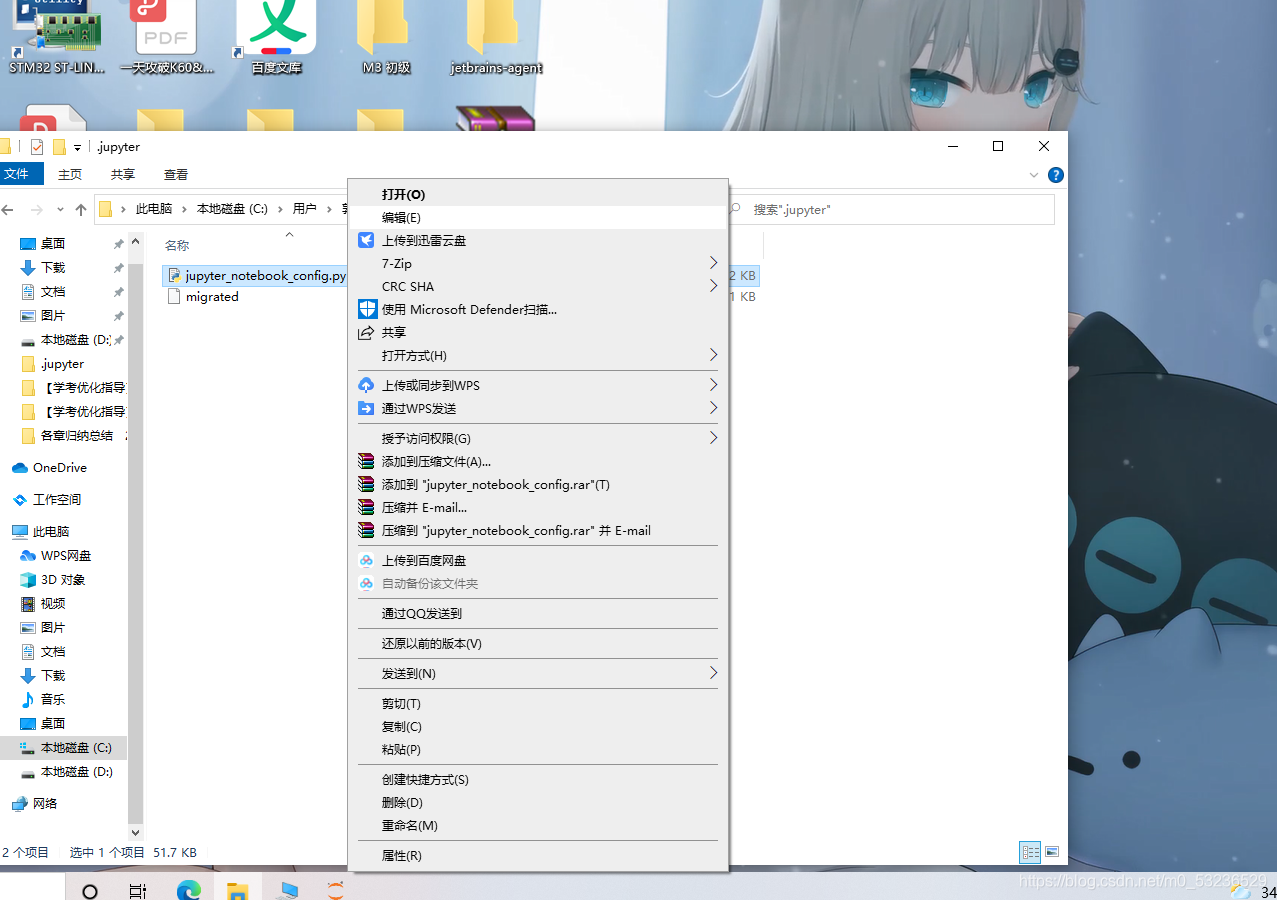Choose 上传到百度网盘 menu entry
Image resolution: width=1277 pixels, height=900 pixels.
pos(538,560)
